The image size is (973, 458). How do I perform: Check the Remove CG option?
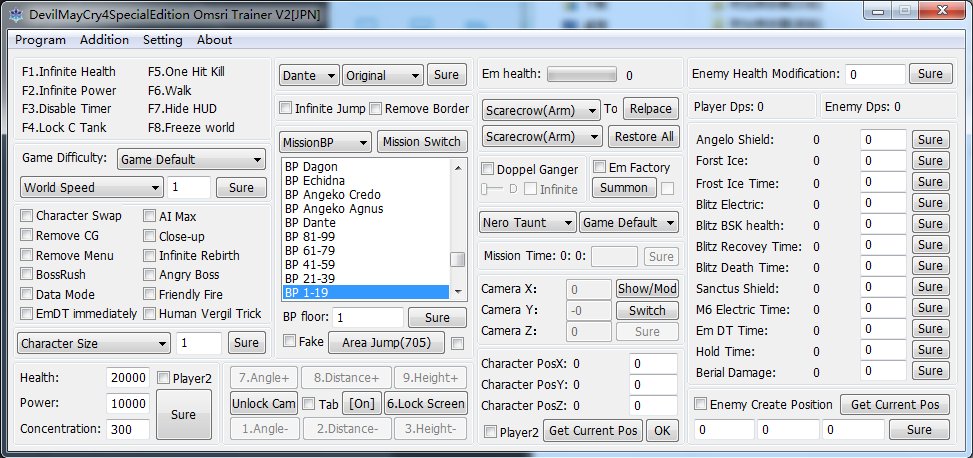coord(26,236)
